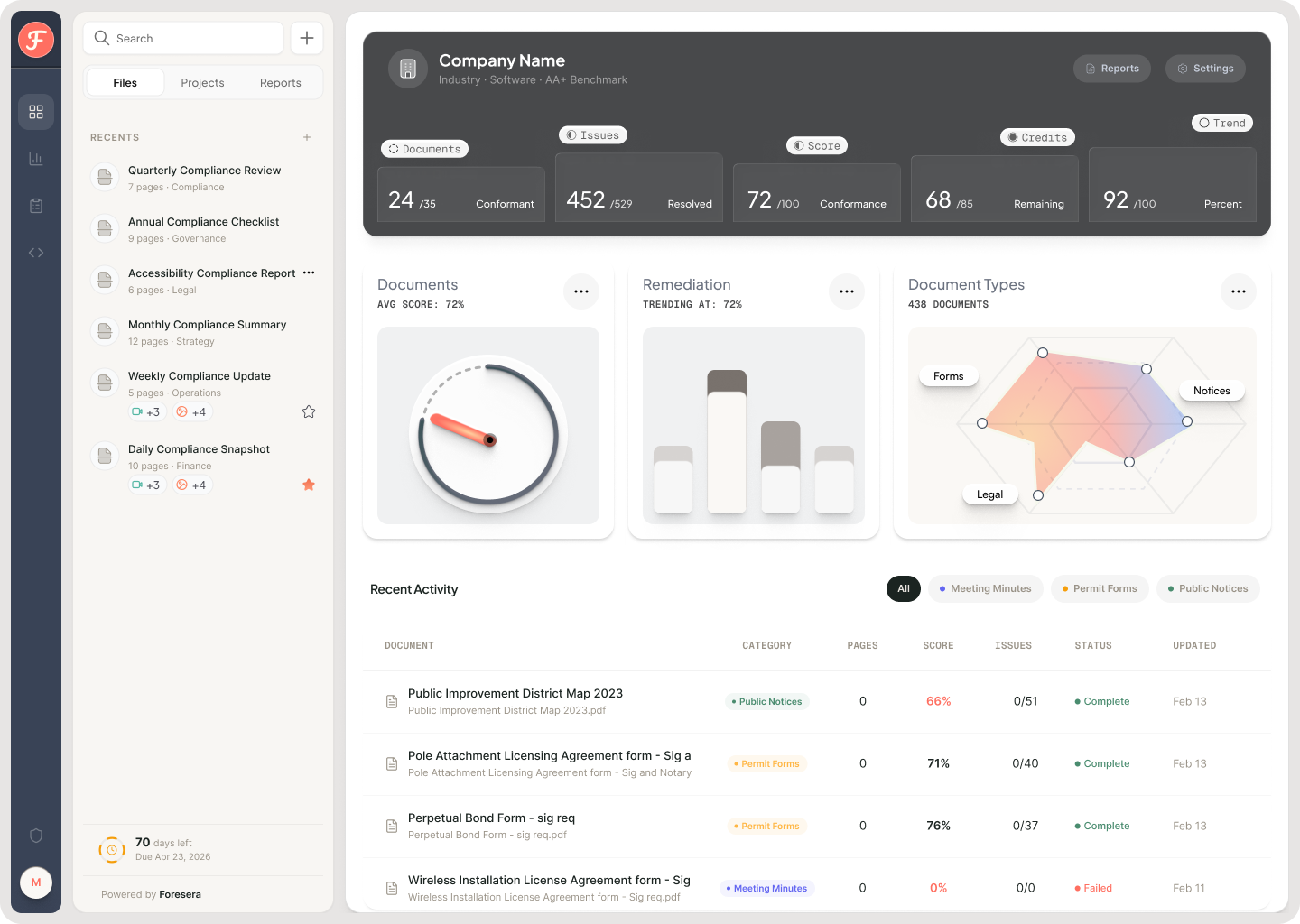
Task: Click the plus icon next to RECENTS
Action: click(x=307, y=137)
